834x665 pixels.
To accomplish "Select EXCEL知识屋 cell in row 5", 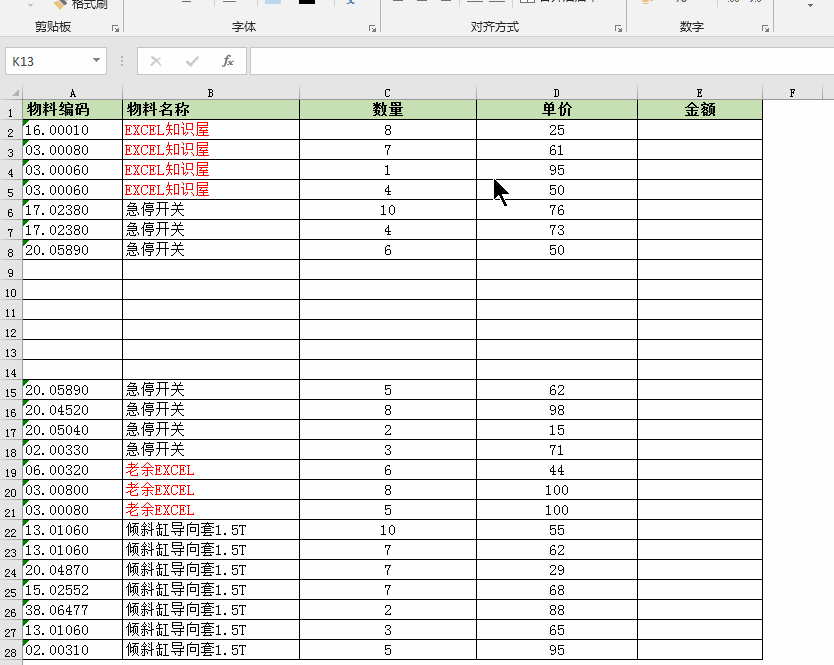I will (211, 190).
